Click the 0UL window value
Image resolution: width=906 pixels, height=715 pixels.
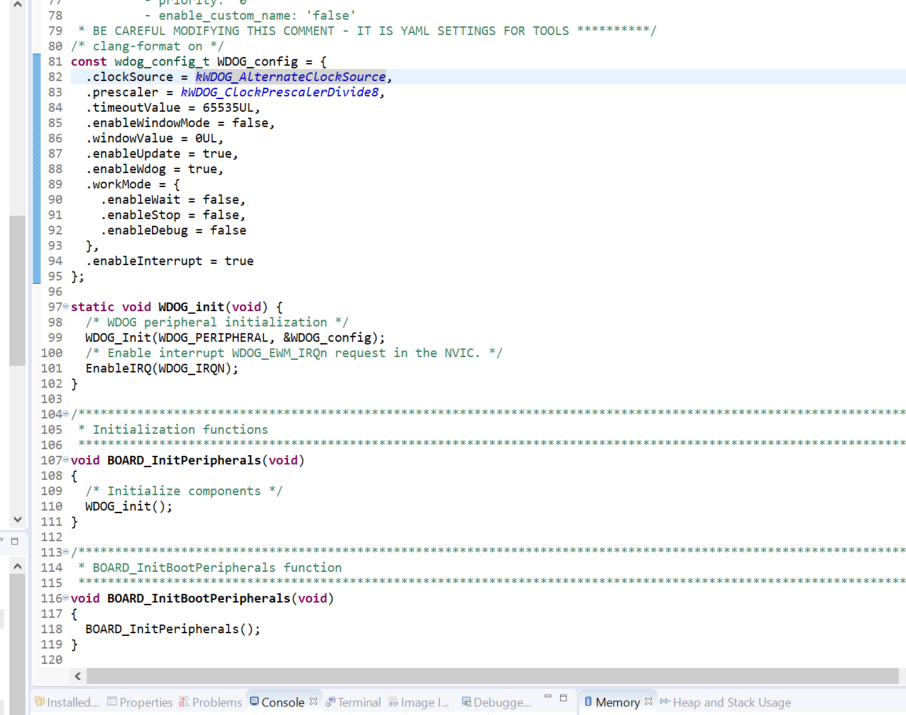point(206,138)
